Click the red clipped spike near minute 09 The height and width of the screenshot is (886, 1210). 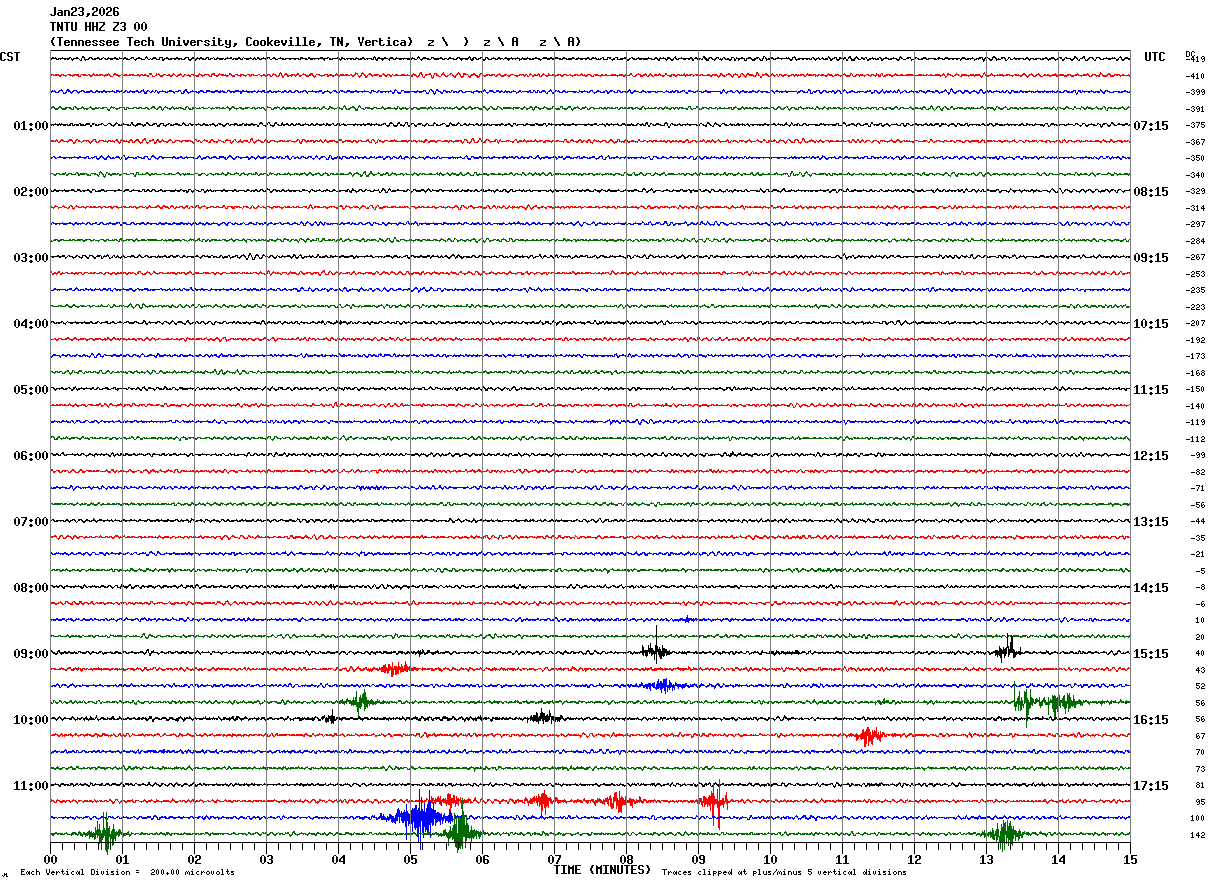716,803
